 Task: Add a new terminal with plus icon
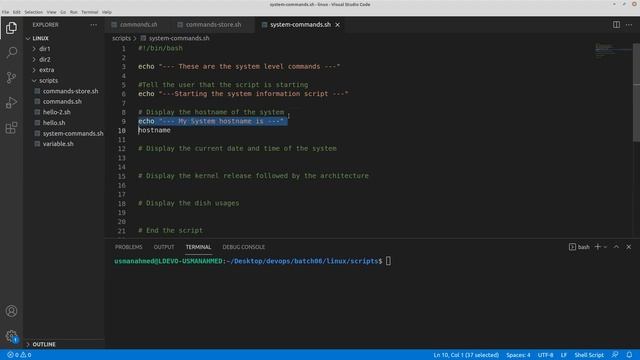click(x=598, y=247)
